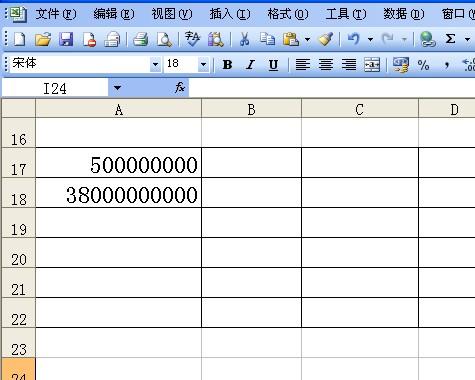Open the 插入(I) menu

(x=230, y=14)
